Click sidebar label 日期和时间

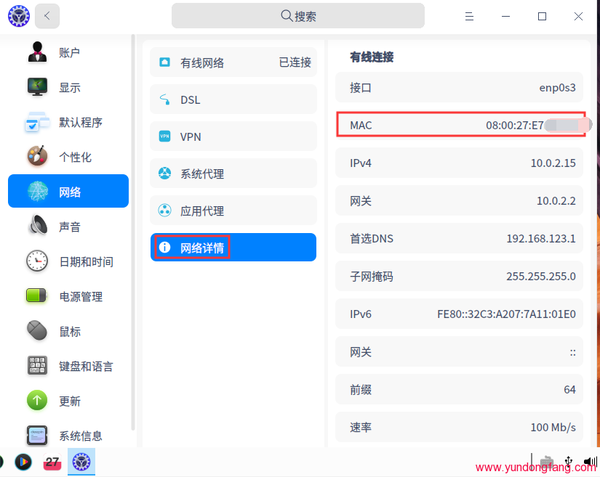86,262
